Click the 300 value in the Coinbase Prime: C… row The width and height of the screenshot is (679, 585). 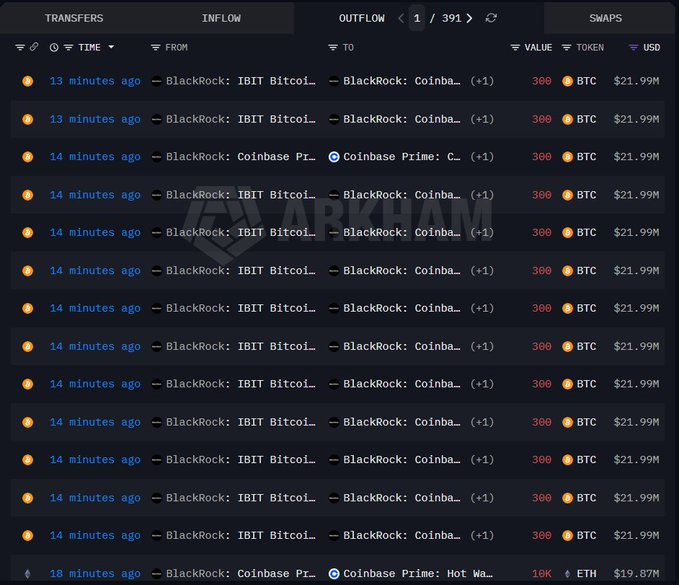click(542, 157)
